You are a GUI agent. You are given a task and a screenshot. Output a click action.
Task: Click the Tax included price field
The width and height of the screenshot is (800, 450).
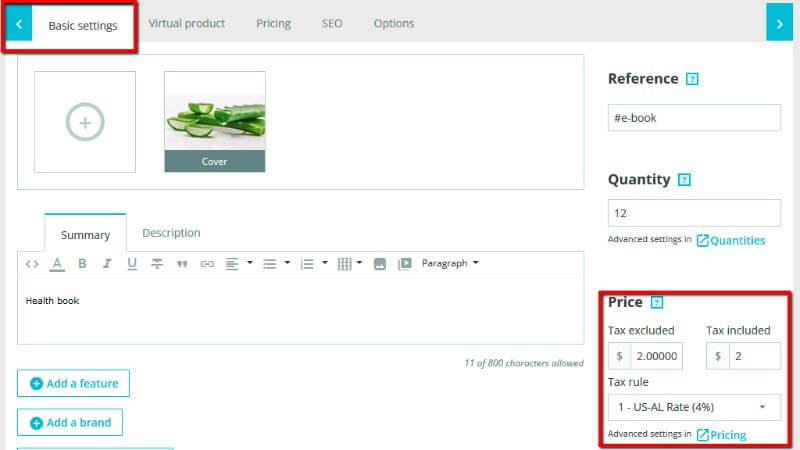[755, 356]
